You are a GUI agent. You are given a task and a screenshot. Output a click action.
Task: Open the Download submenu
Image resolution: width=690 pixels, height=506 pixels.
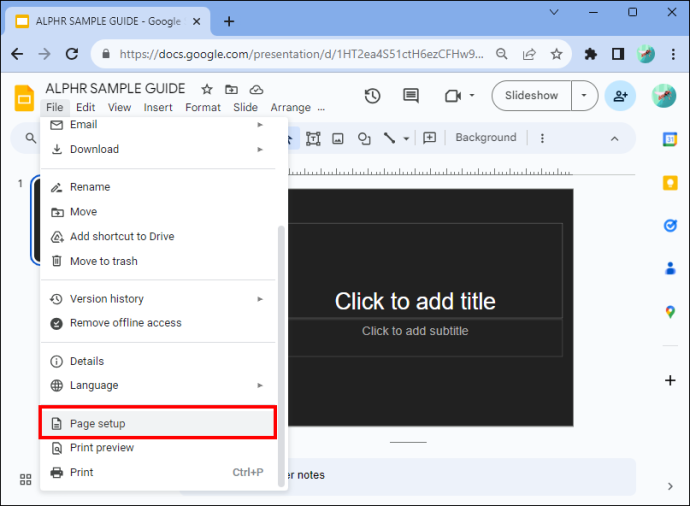[158, 149]
